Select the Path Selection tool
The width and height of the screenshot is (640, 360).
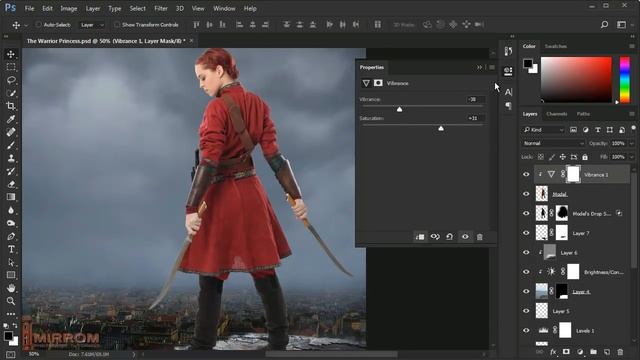(x=11, y=262)
